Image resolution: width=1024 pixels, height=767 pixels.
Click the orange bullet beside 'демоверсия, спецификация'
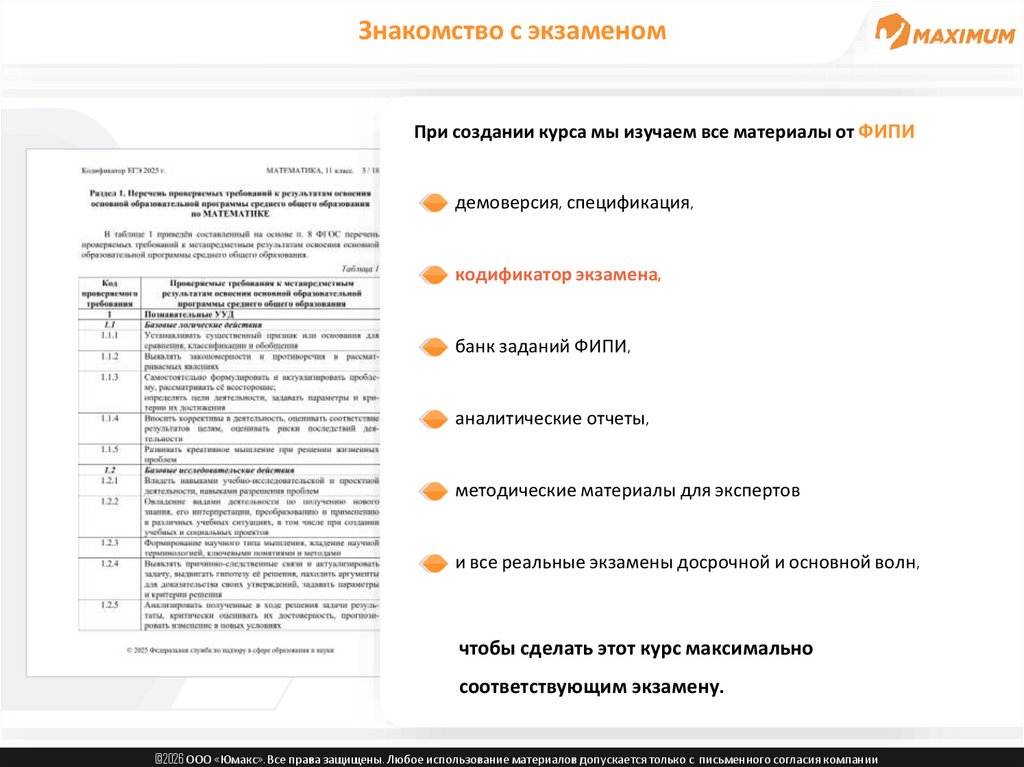coord(433,203)
